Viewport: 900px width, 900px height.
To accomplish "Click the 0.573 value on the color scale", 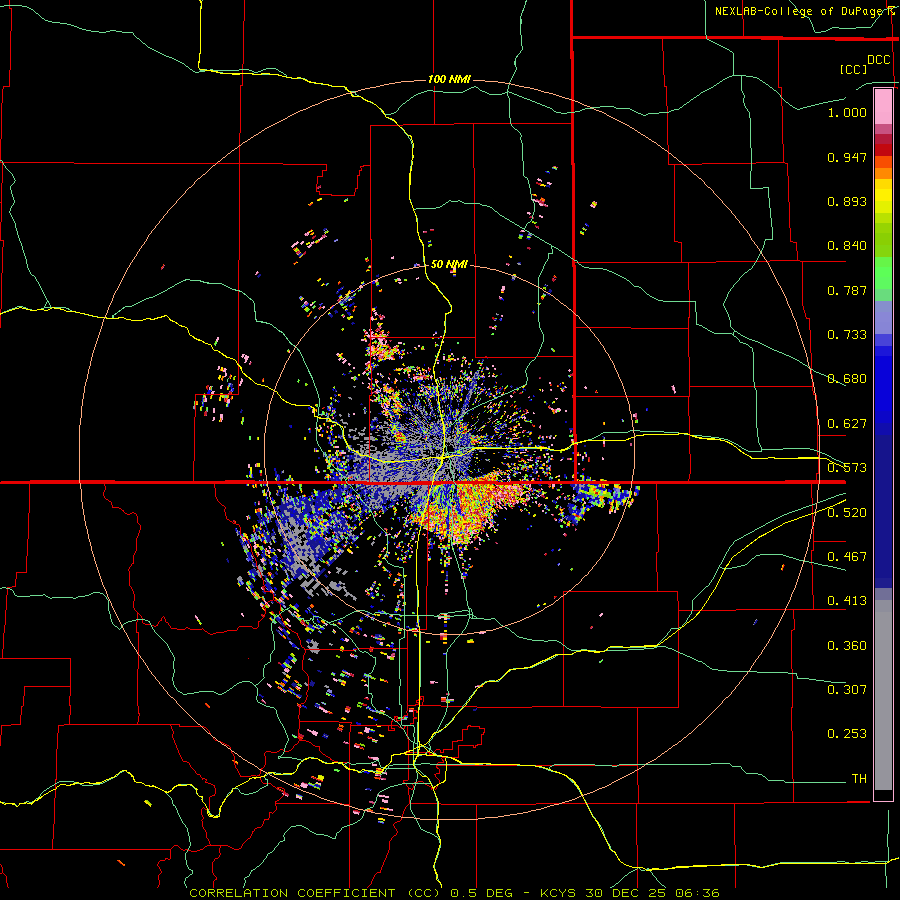I will [x=847, y=468].
